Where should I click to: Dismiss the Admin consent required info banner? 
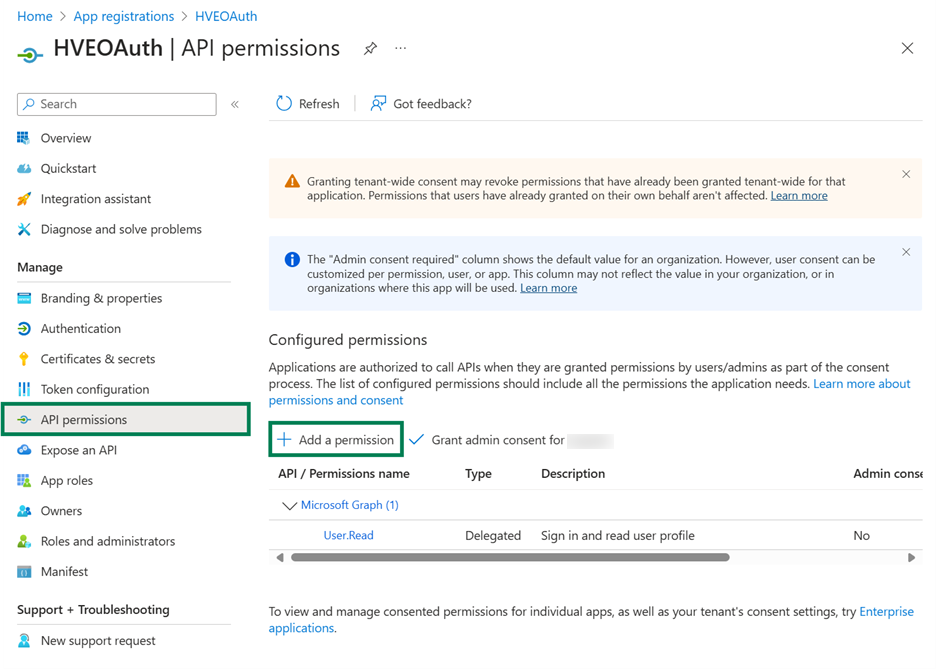click(906, 252)
